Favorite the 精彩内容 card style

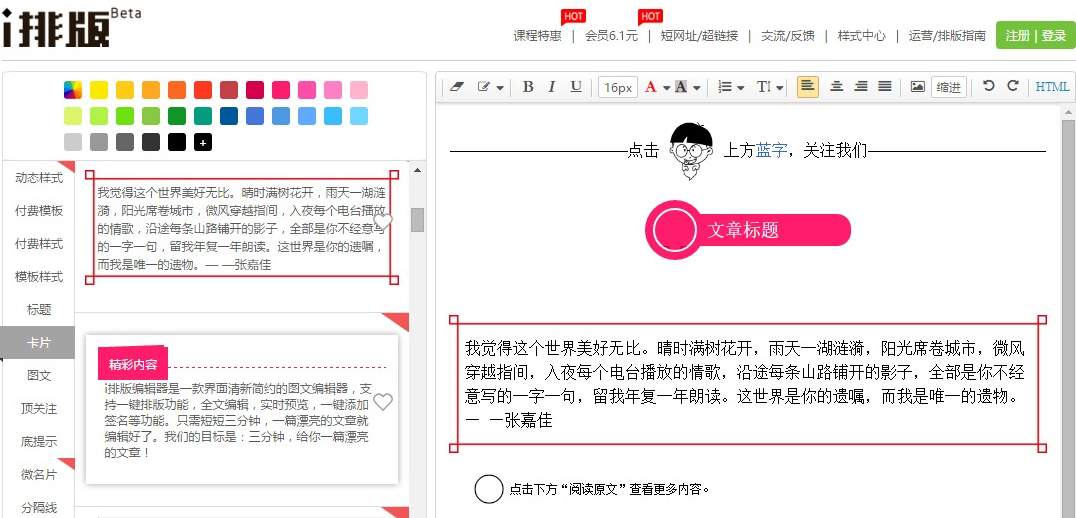(x=383, y=401)
